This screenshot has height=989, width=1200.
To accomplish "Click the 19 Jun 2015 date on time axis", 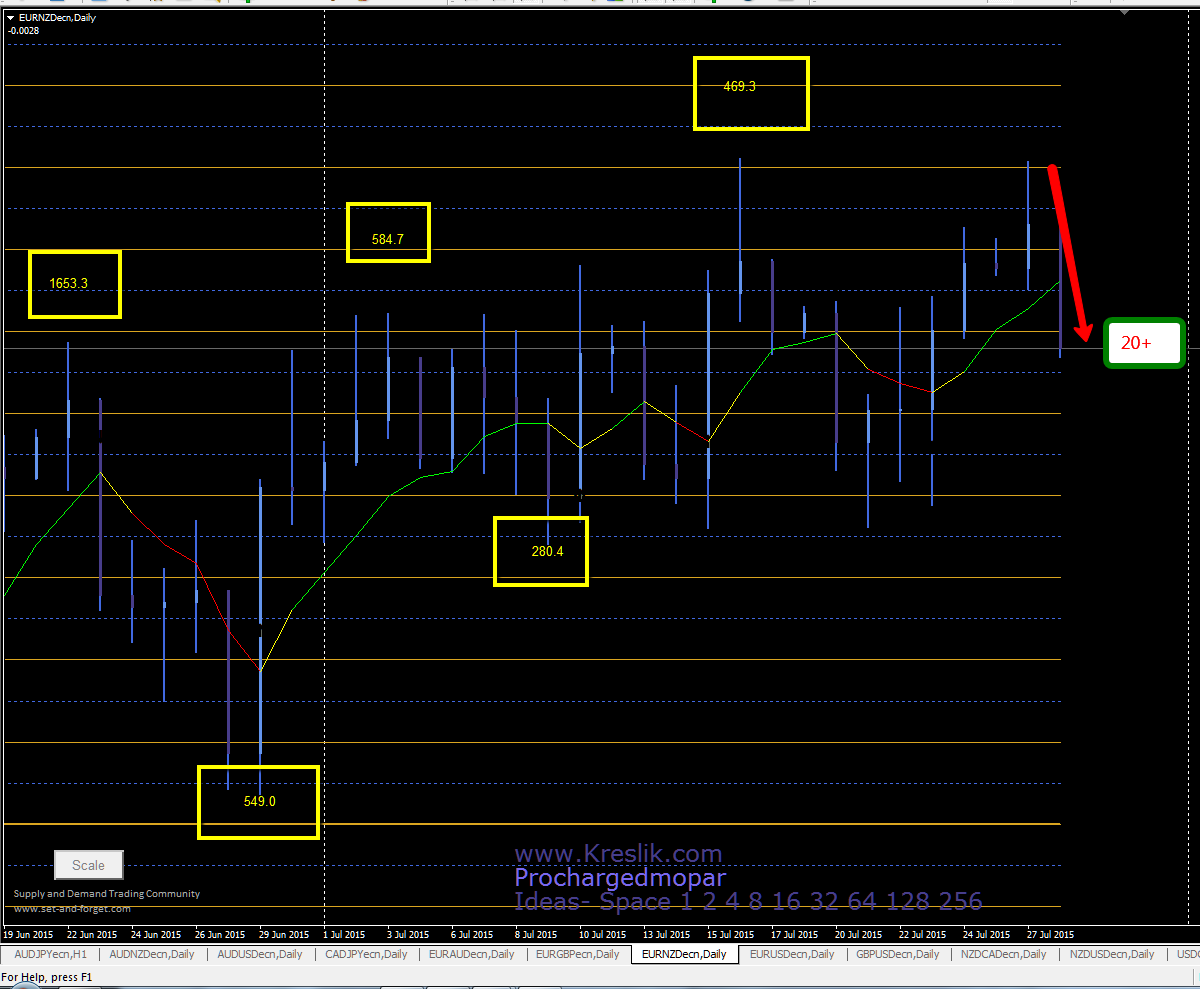I will [27, 935].
